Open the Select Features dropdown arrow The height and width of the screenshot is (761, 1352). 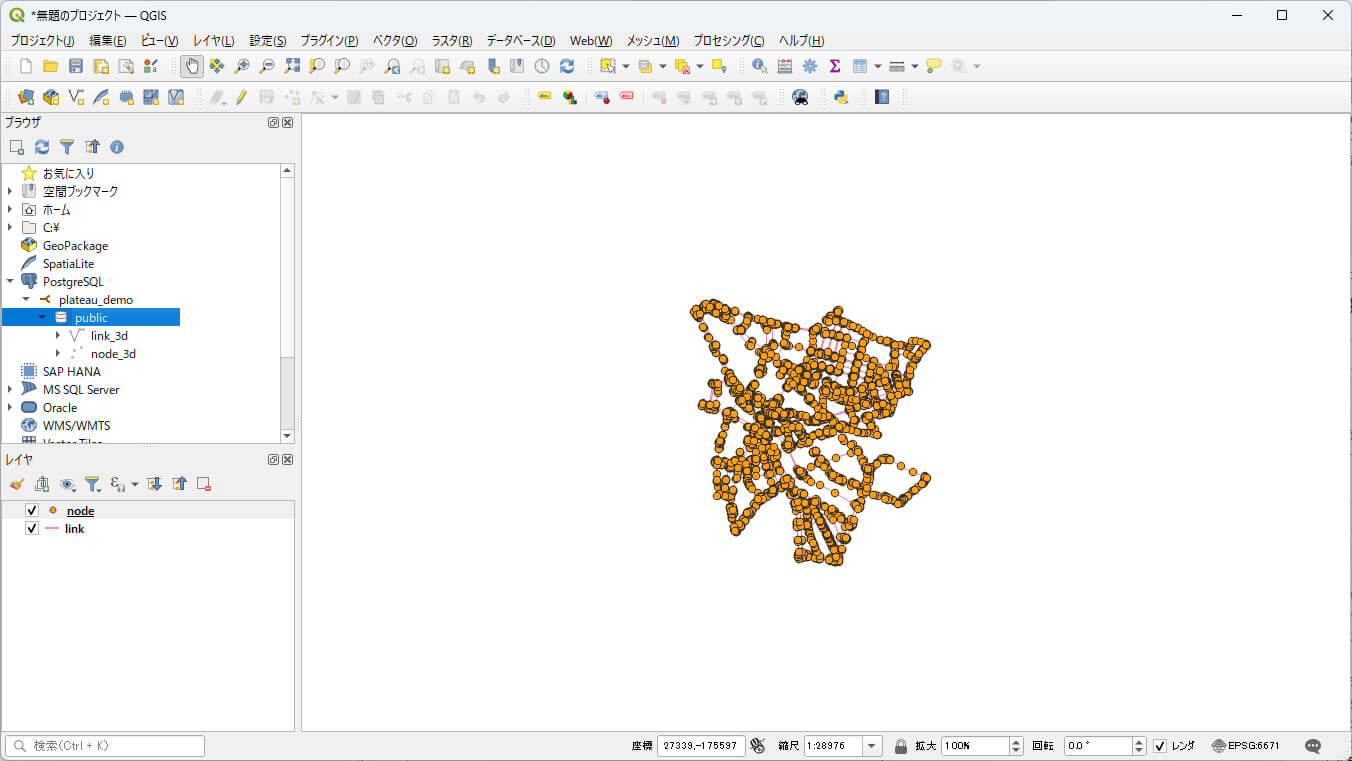coord(626,66)
